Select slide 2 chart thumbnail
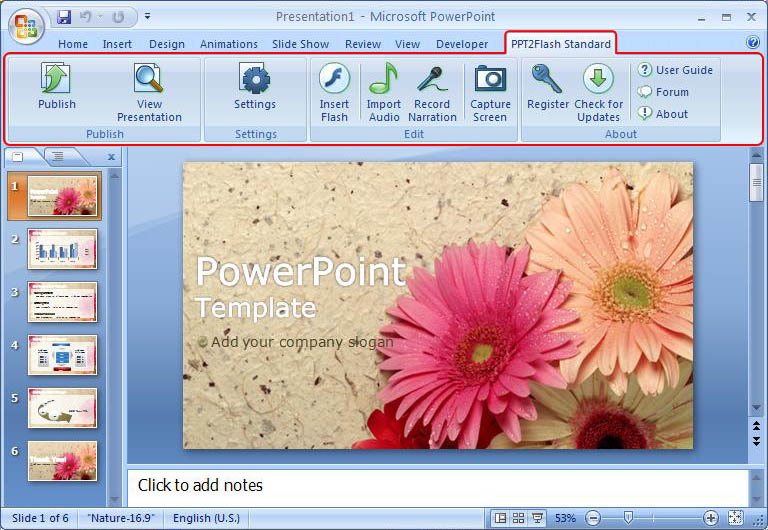 [62, 249]
